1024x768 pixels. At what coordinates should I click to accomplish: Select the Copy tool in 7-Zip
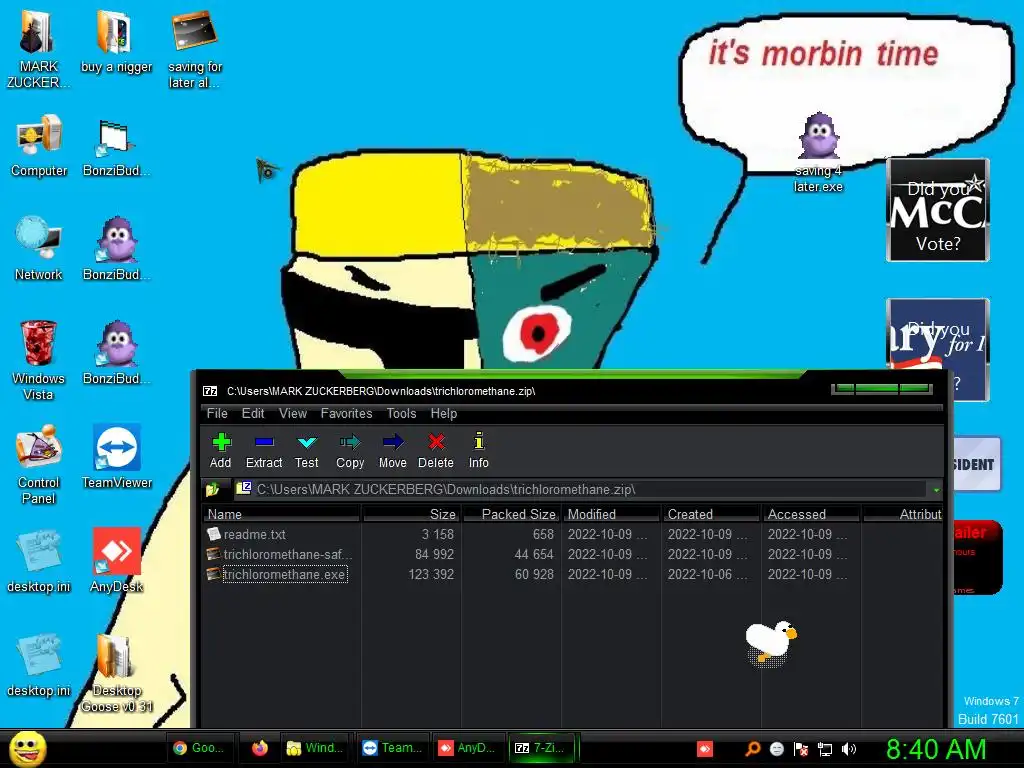(350, 451)
